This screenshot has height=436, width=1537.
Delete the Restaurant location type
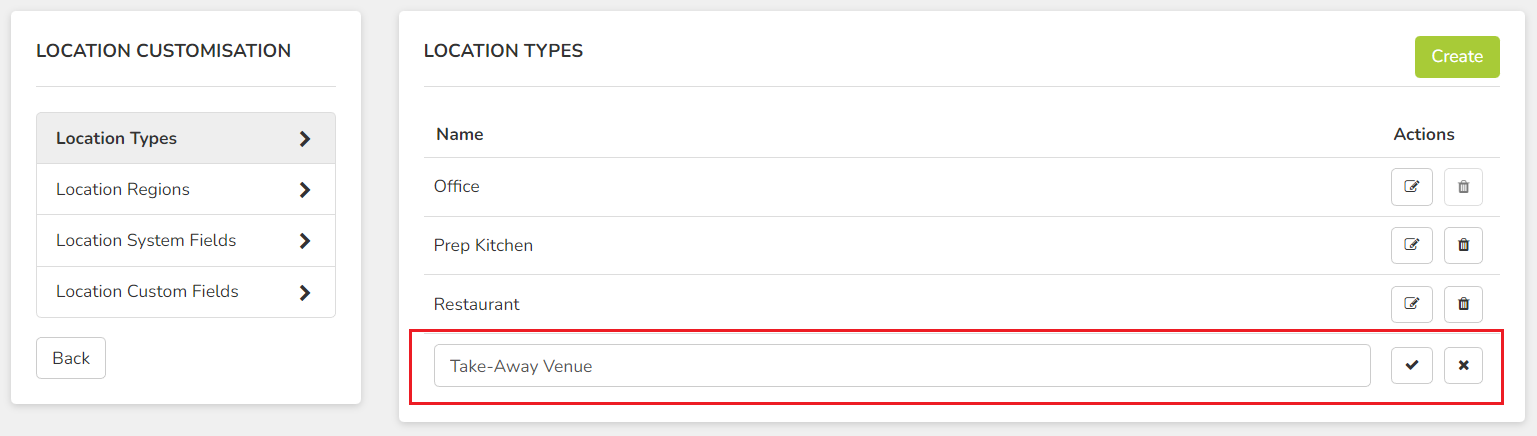(1463, 304)
